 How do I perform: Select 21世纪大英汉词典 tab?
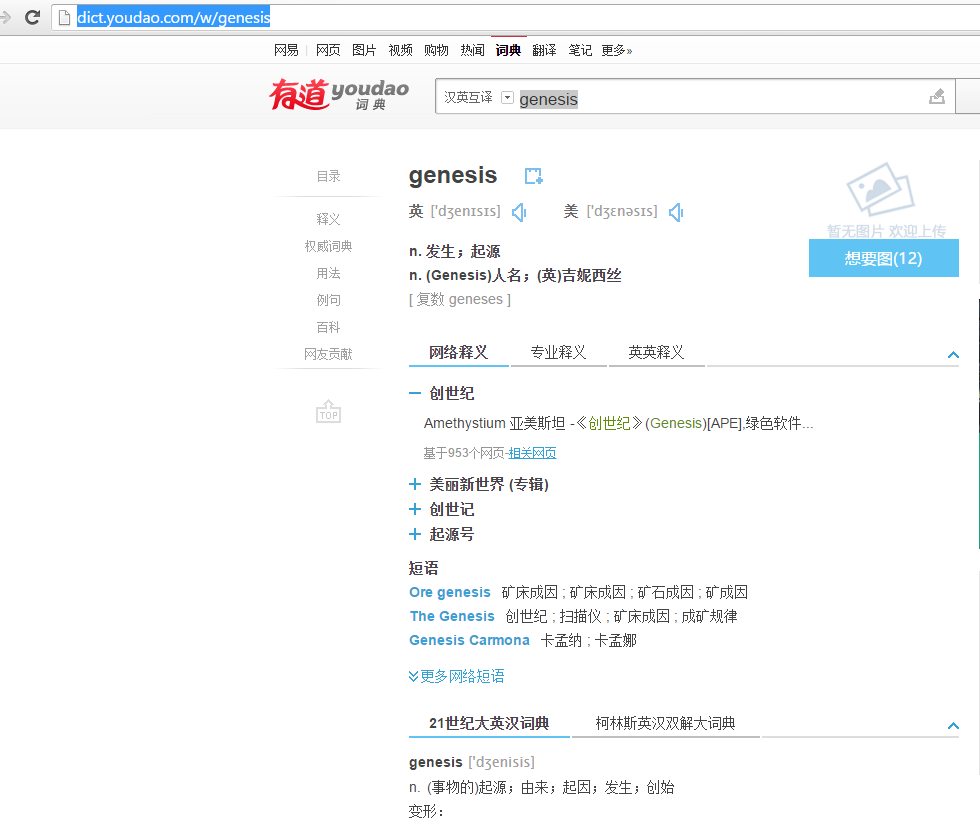[x=489, y=723]
